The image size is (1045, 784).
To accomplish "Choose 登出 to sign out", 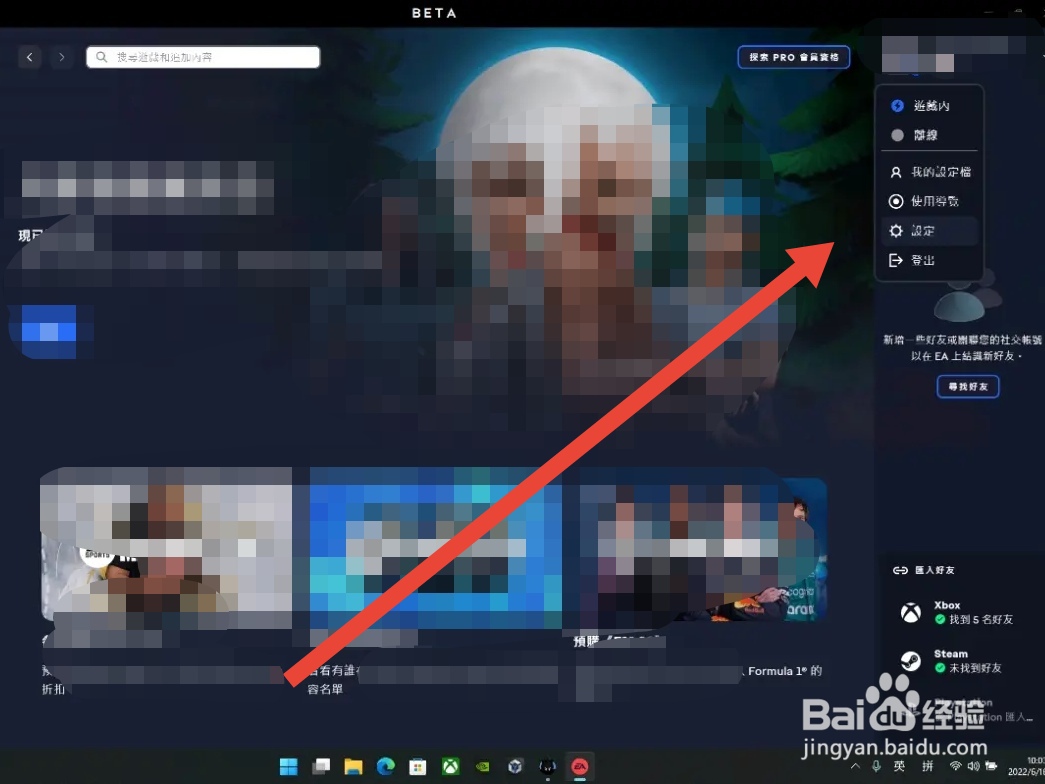I will click(x=930, y=260).
